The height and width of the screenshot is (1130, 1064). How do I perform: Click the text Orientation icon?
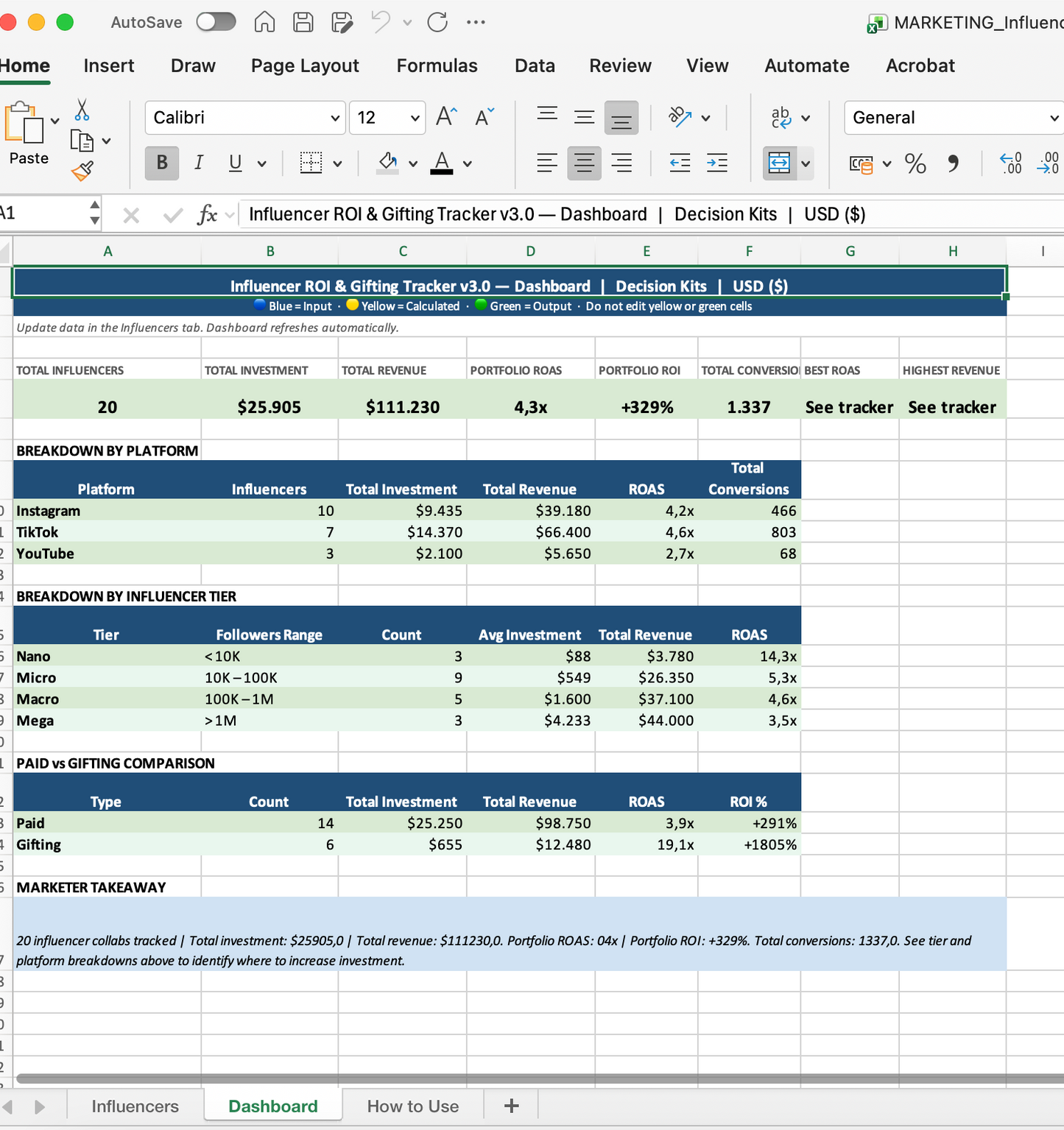pos(680,117)
